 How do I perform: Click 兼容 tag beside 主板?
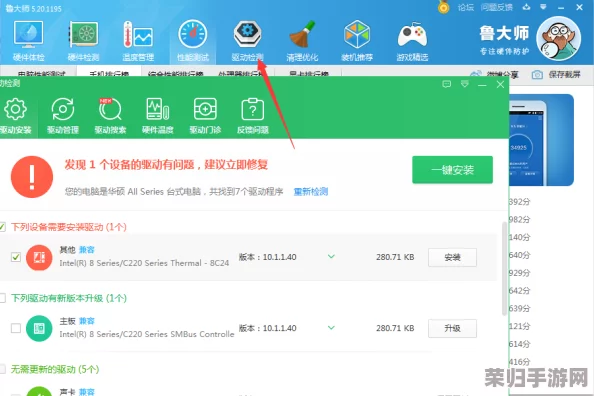click(x=87, y=321)
